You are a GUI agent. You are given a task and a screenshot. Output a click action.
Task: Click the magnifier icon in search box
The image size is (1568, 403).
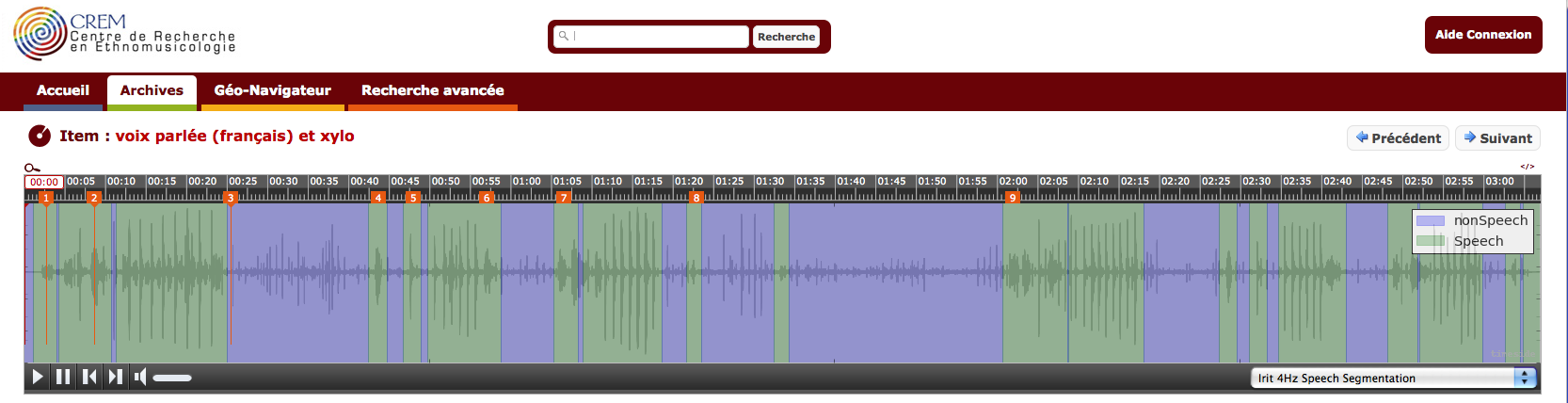(x=563, y=36)
